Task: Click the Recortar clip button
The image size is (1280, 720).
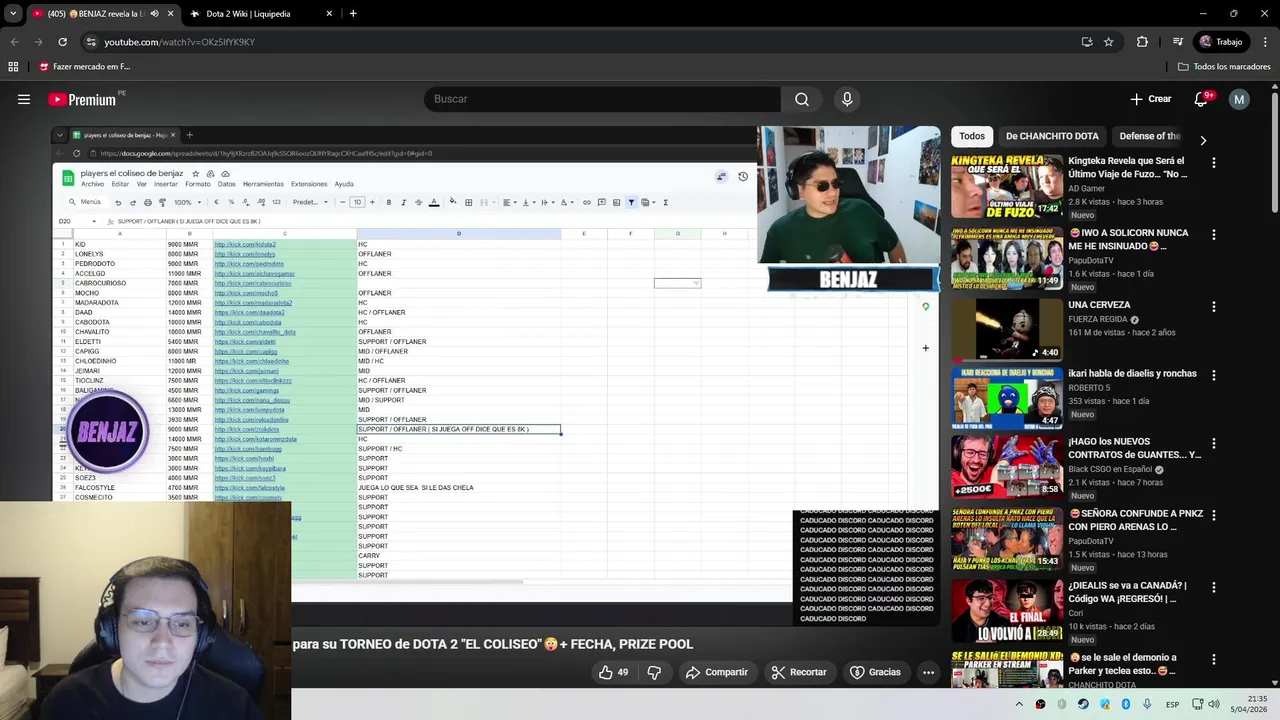Action: [x=798, y=672]
